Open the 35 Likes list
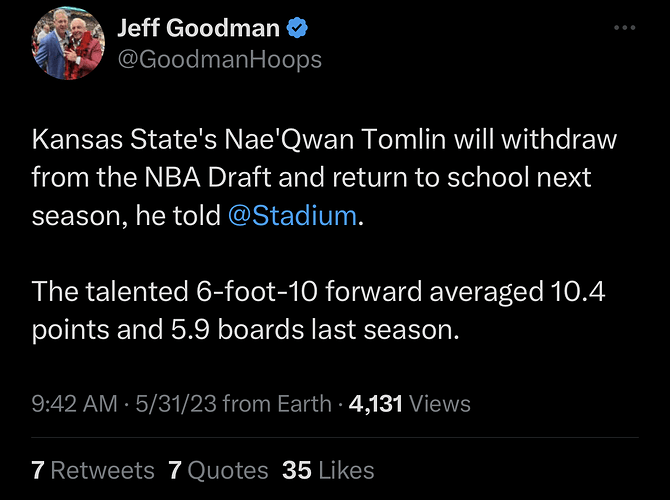Image resolution: width=670 pixels, height=500 pixels. click(x=328, y=470)
